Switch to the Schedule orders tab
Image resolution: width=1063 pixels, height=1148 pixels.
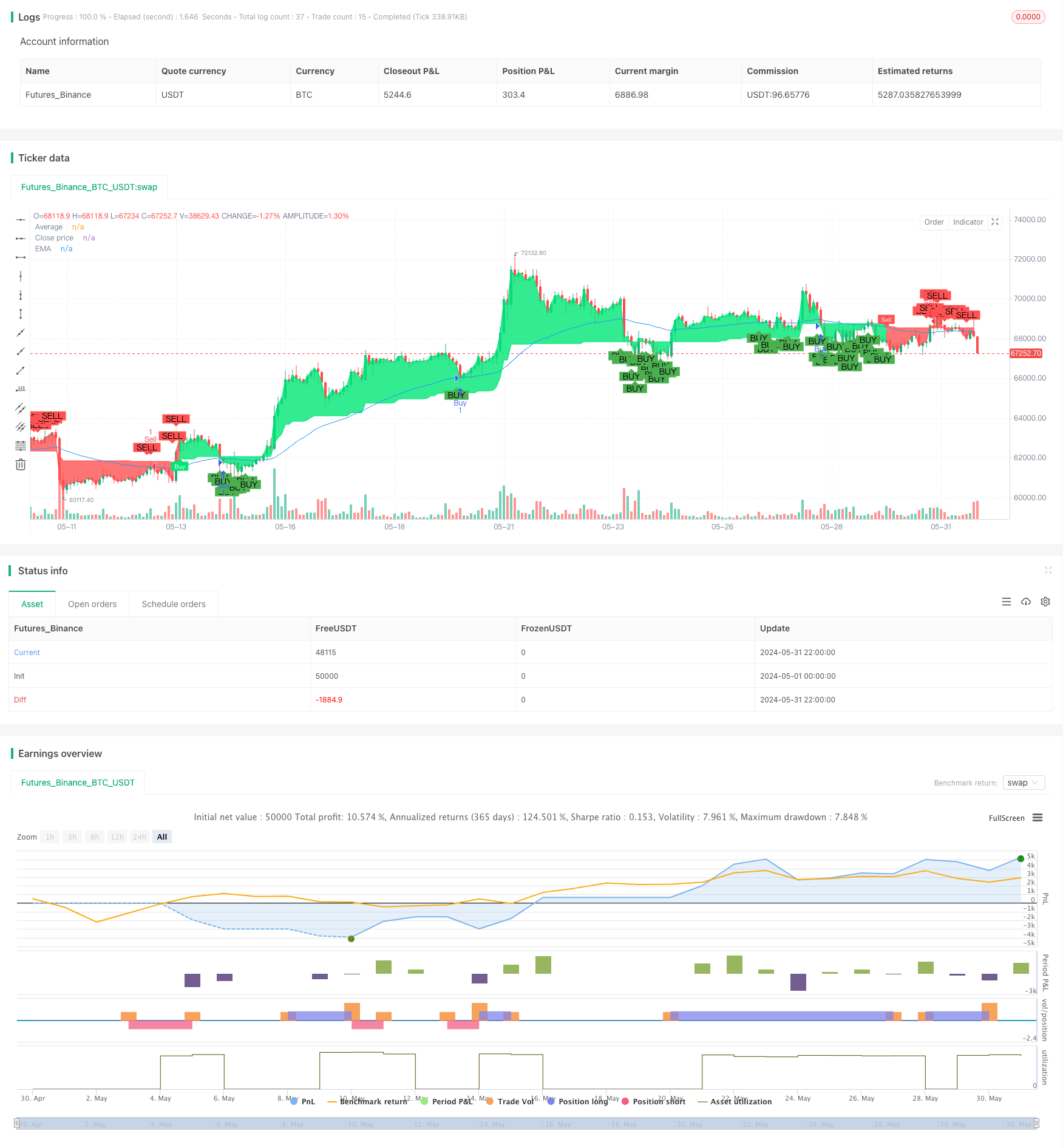pos(174,604)
